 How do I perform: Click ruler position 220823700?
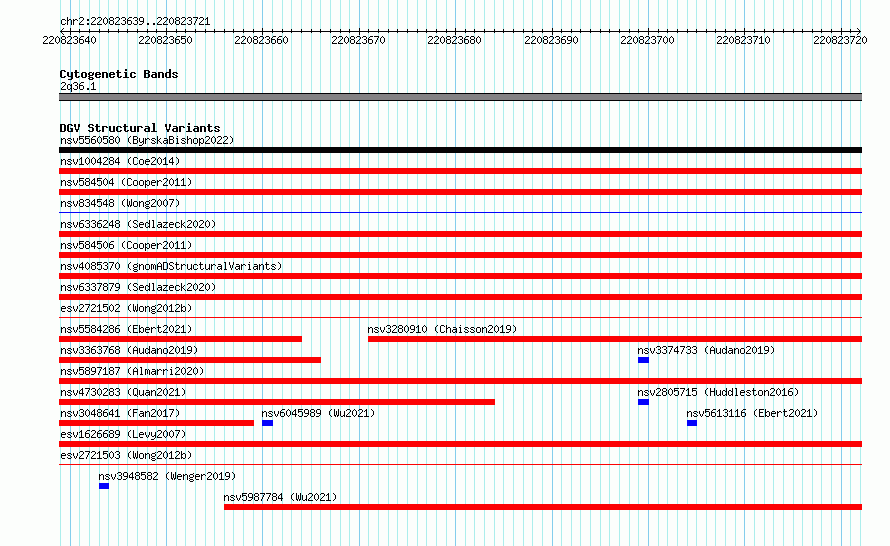click(x=647, y=40)
